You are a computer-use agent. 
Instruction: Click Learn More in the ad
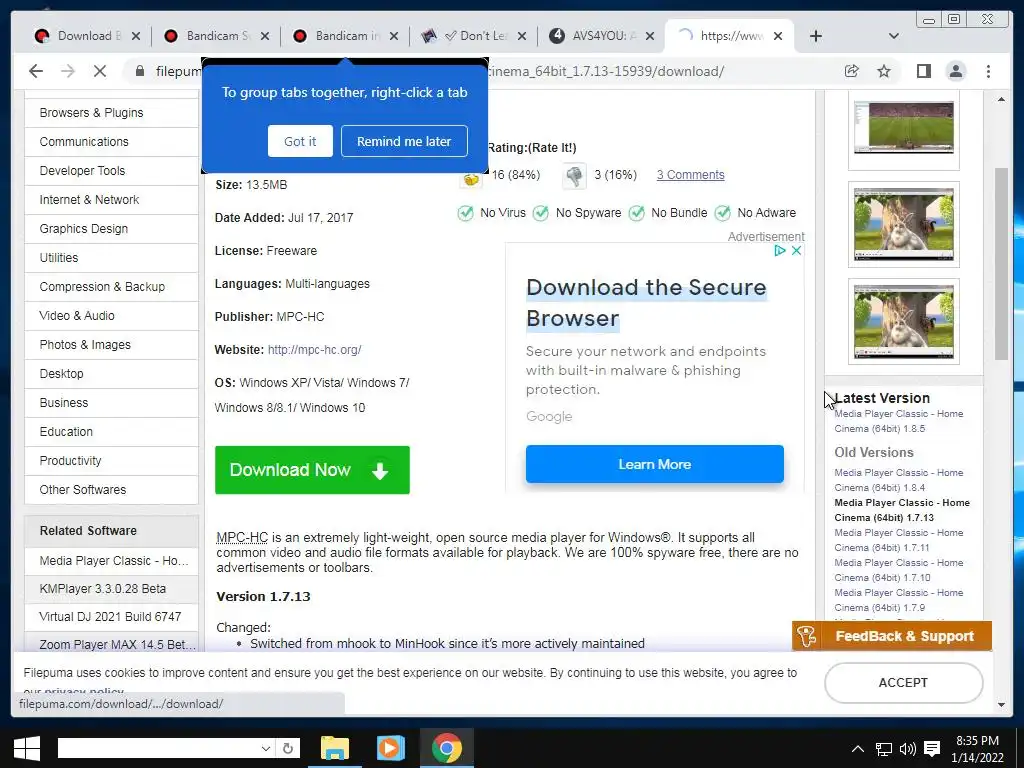coord(654,464)
